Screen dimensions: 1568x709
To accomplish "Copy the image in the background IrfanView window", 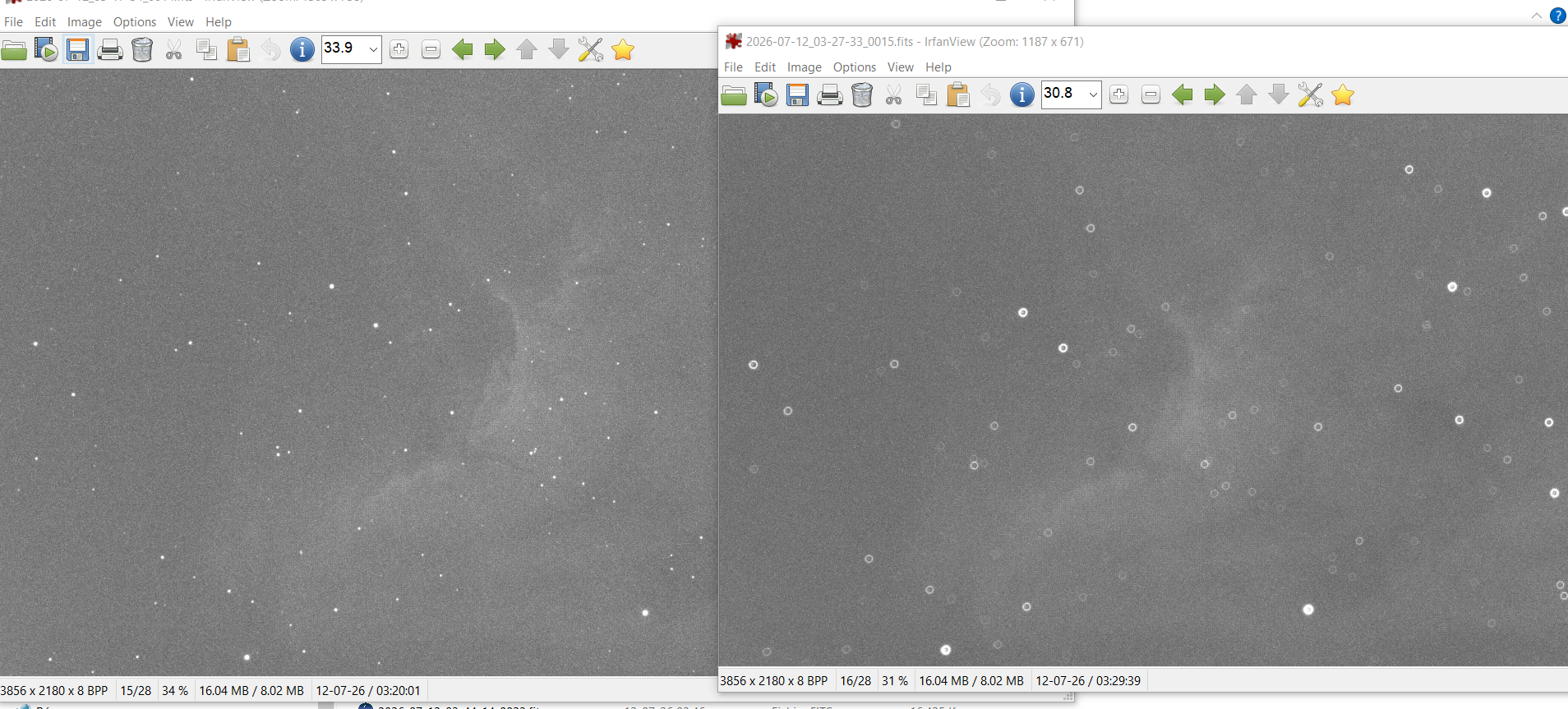I will 206,50.
